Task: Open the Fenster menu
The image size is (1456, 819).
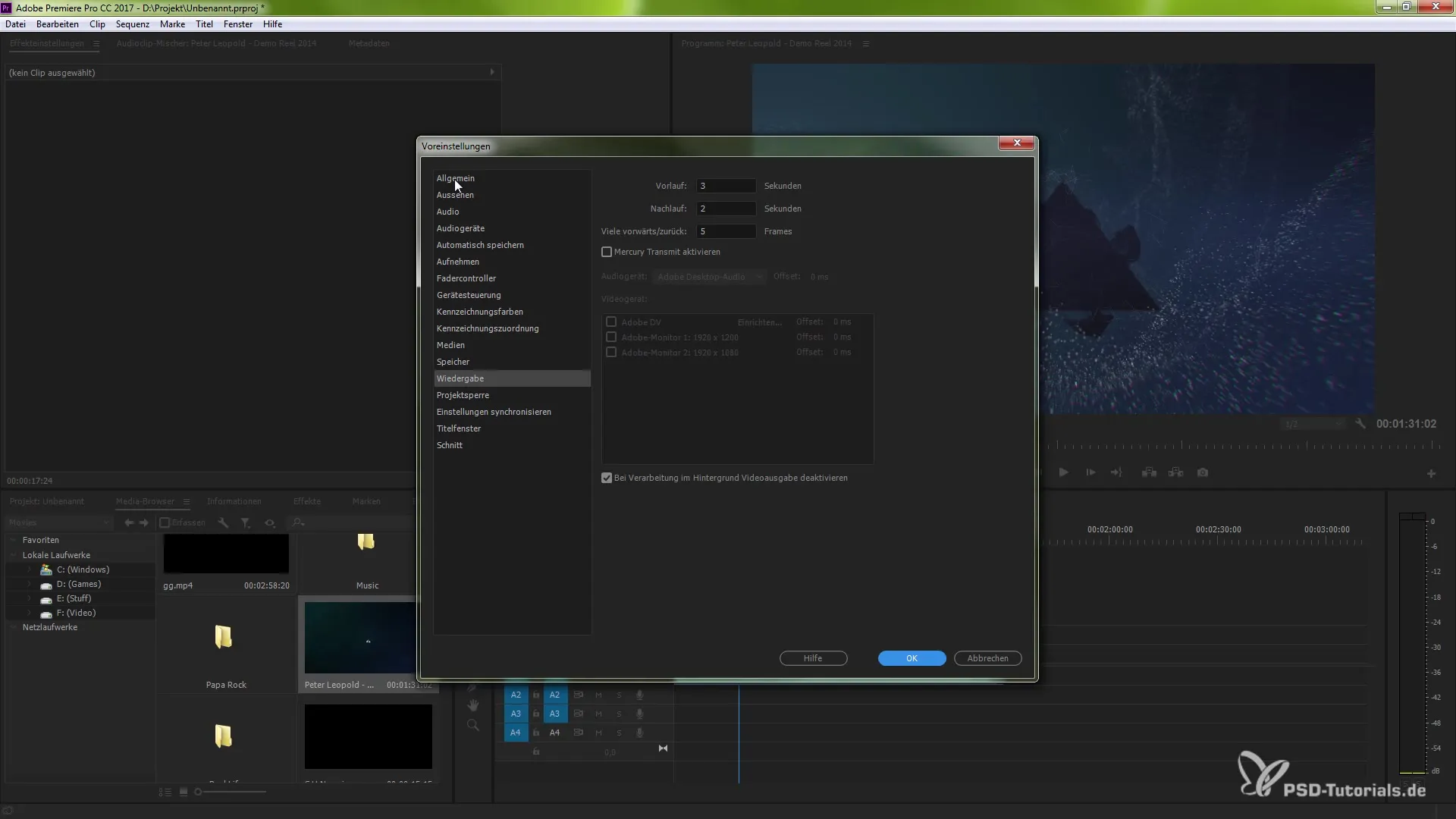Action: (238, 24)
